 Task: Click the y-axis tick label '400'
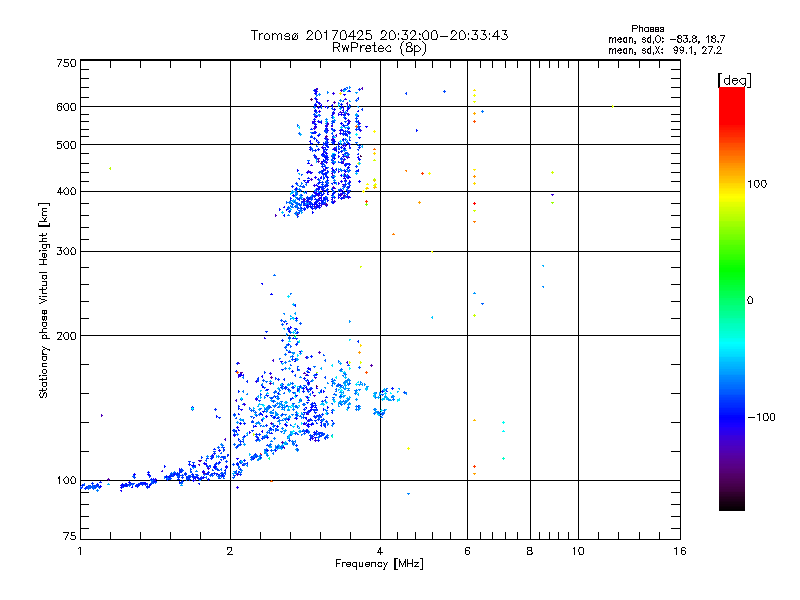click(66, 192)
